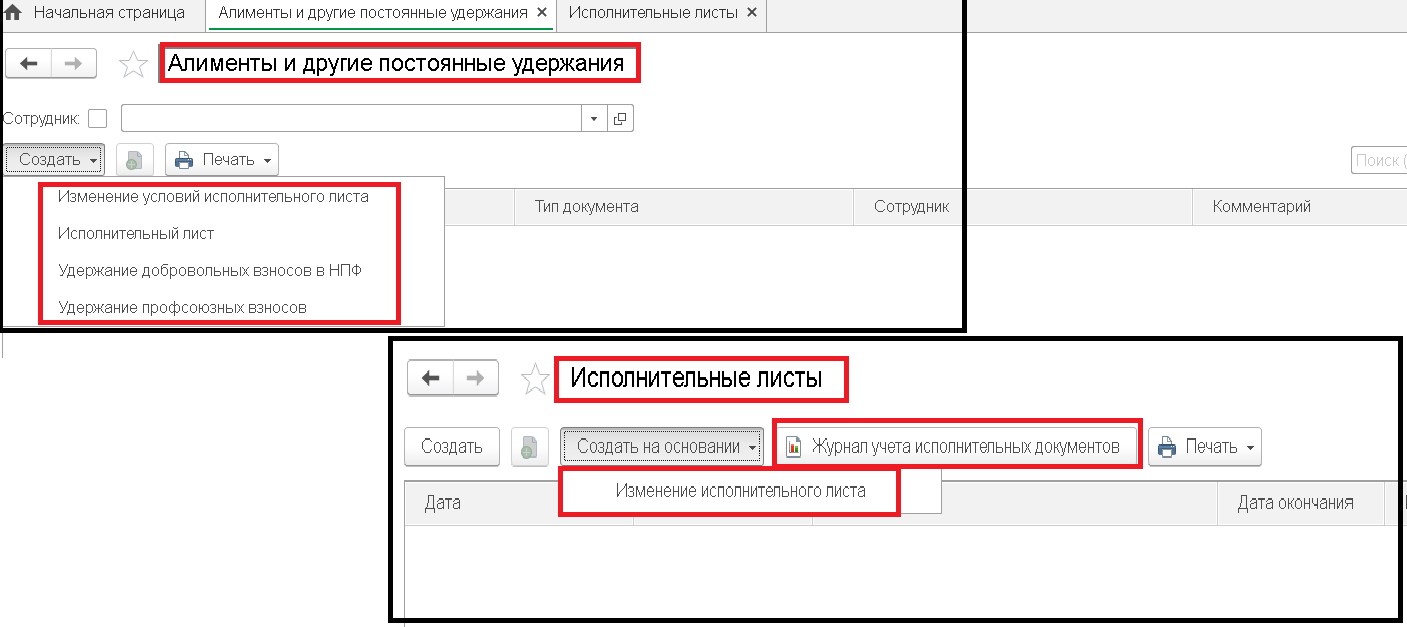The image size is (1407, 627).
Task: Click the forward arrow in the upper form
Action: (74, 63)
